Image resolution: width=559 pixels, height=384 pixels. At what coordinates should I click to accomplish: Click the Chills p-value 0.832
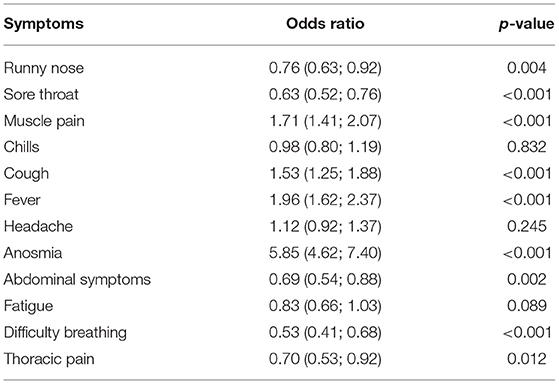pos(527,147)
